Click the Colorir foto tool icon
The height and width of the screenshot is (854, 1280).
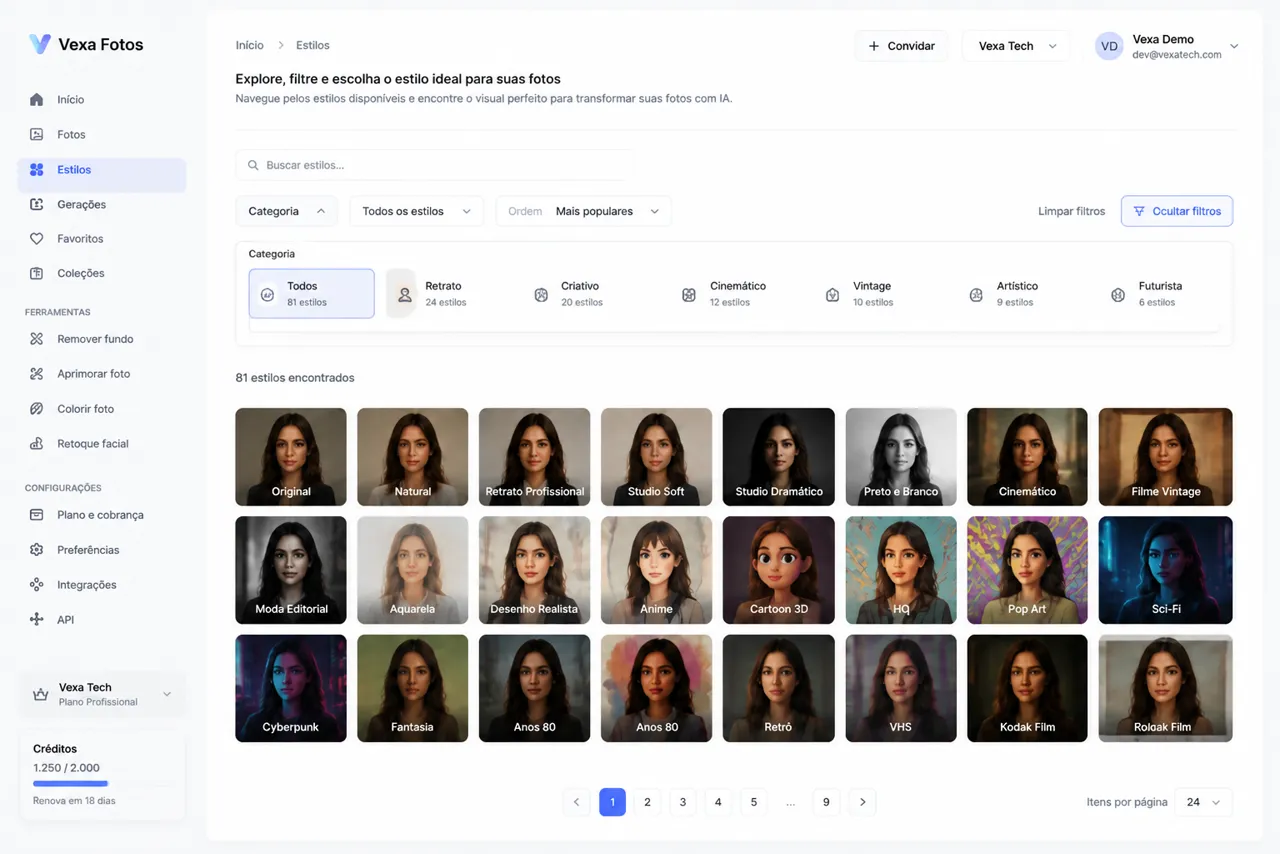pyautogui.click(x=37, y=409)
